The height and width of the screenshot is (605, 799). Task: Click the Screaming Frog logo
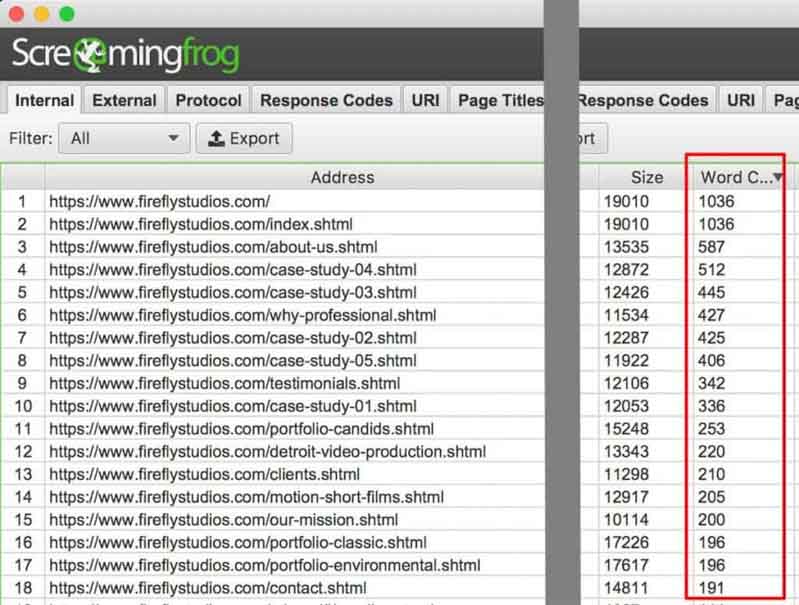coord(125,55)
